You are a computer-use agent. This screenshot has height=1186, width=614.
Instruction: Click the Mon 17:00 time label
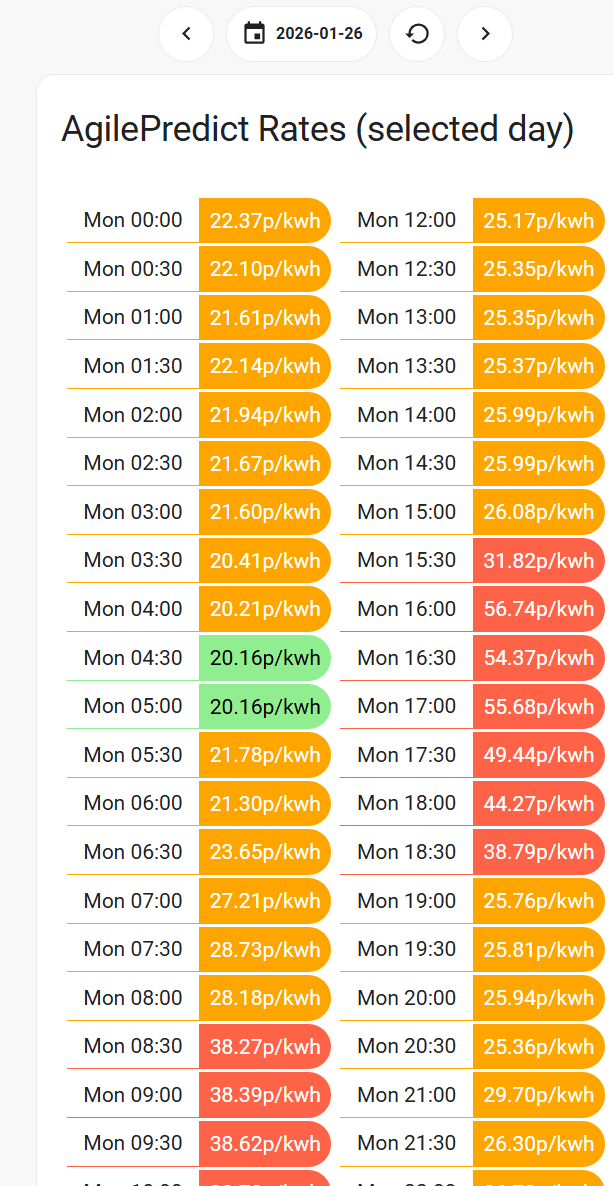coord(406,706)
